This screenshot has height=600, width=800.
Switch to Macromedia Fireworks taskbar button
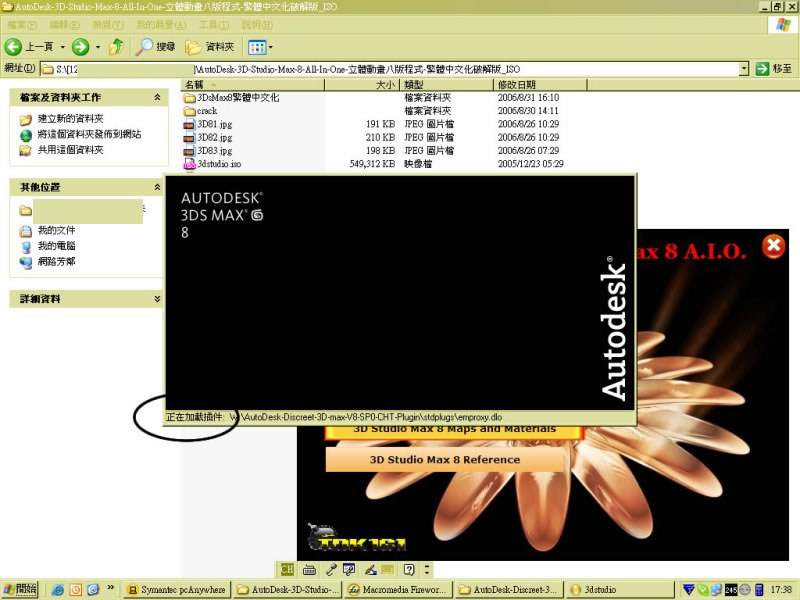click(399, 590)
